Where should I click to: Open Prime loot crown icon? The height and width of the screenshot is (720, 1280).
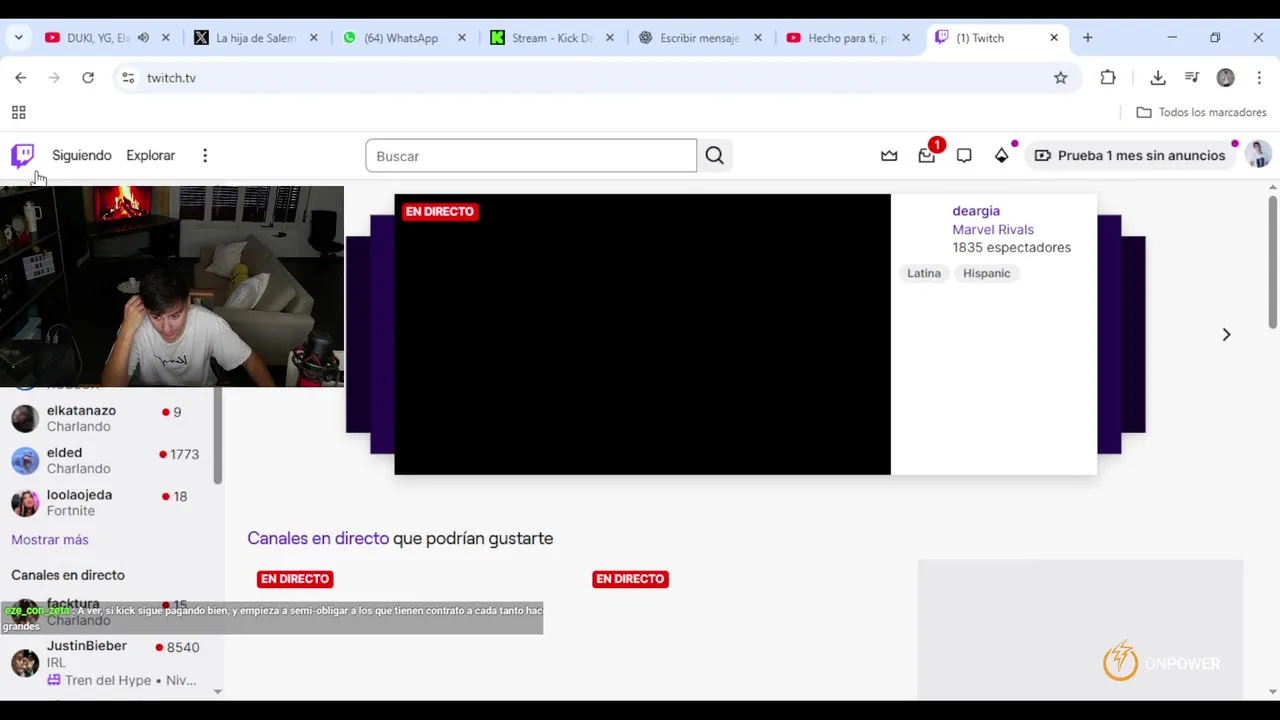(889, 156)
